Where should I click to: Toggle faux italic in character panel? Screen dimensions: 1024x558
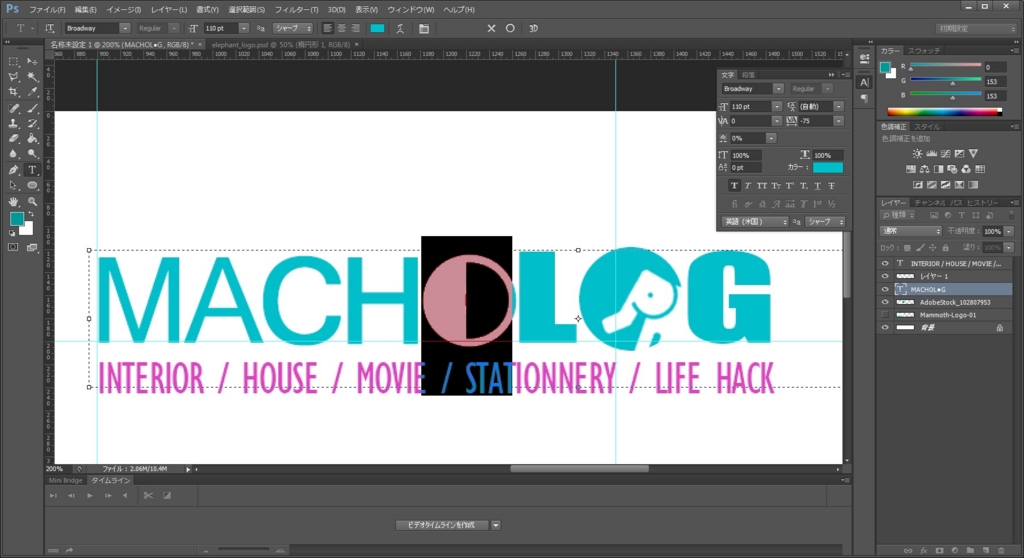(x=748, y=186)
